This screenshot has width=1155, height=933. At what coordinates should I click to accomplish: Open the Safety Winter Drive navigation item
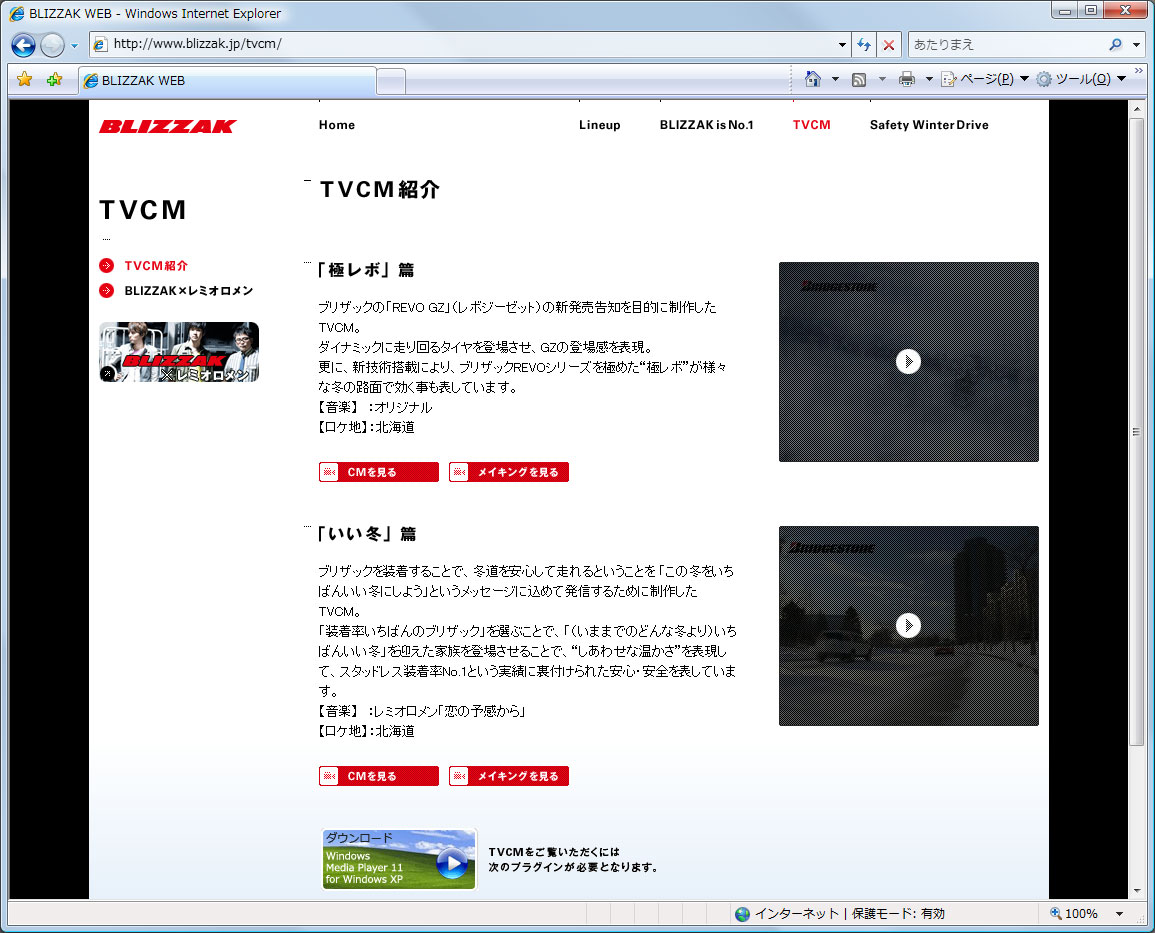929,125
